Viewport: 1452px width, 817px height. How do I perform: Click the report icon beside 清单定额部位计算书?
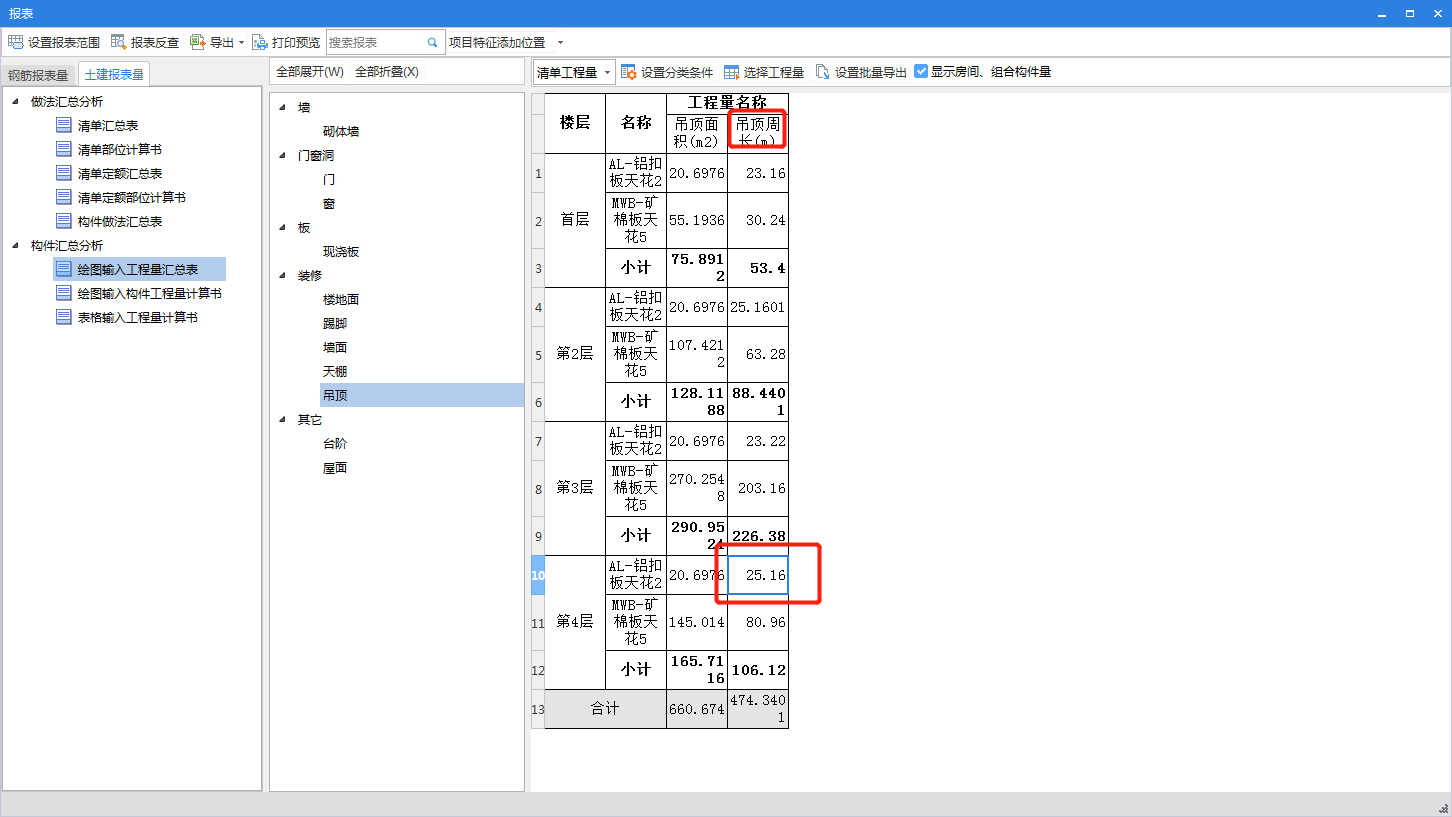click(64, 197)
